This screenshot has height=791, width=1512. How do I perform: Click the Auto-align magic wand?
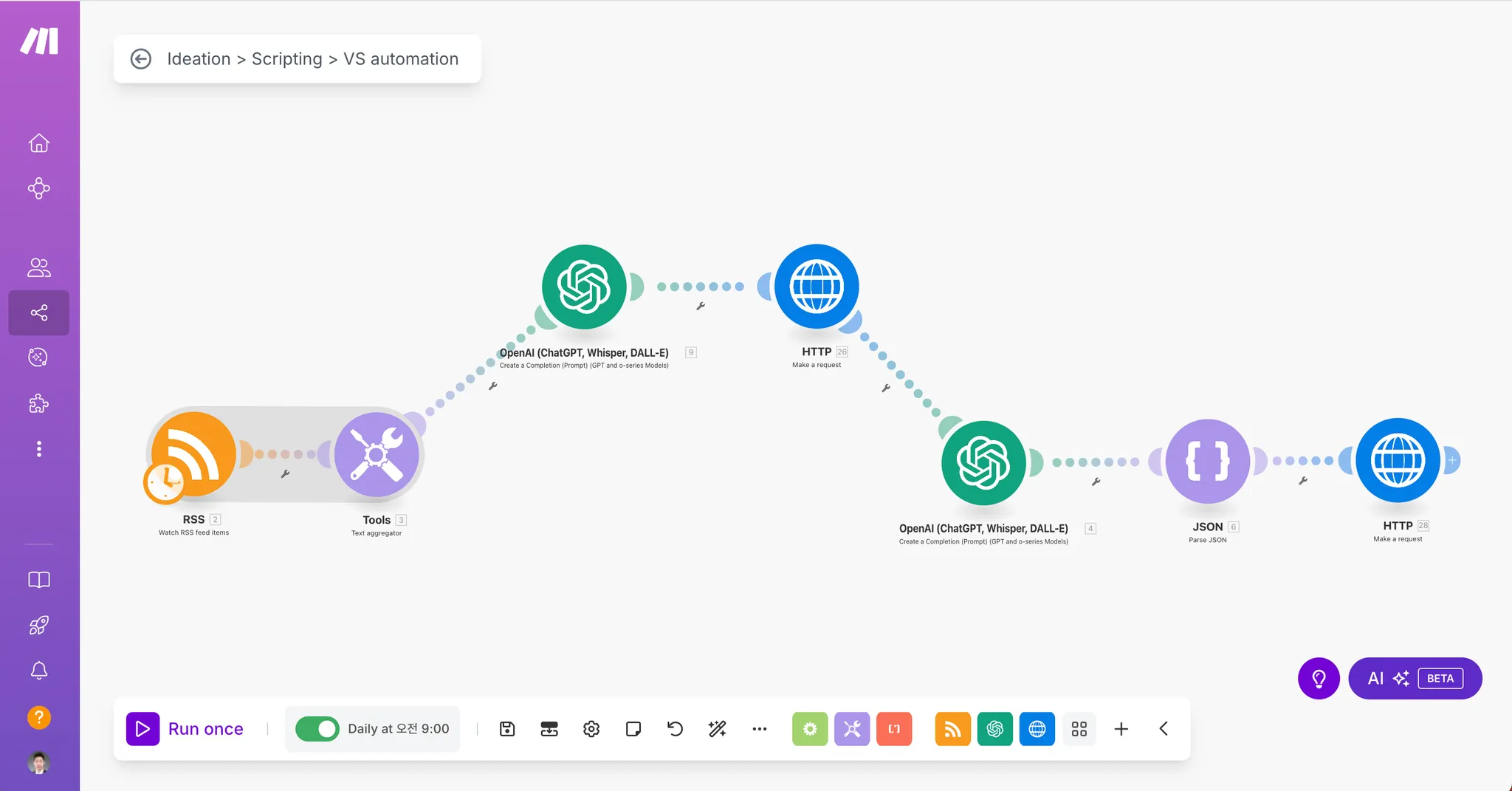click(717, 729)
